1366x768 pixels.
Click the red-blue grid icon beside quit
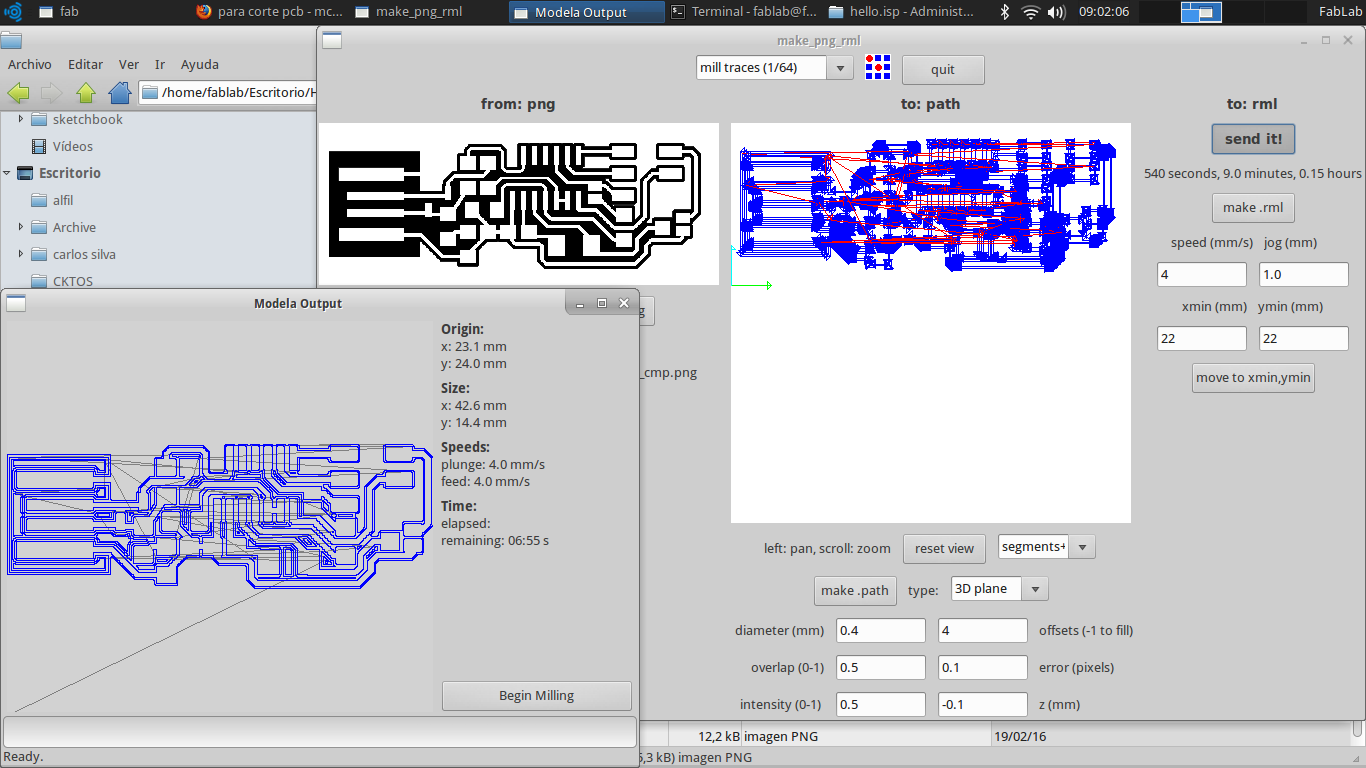[878, 68]
